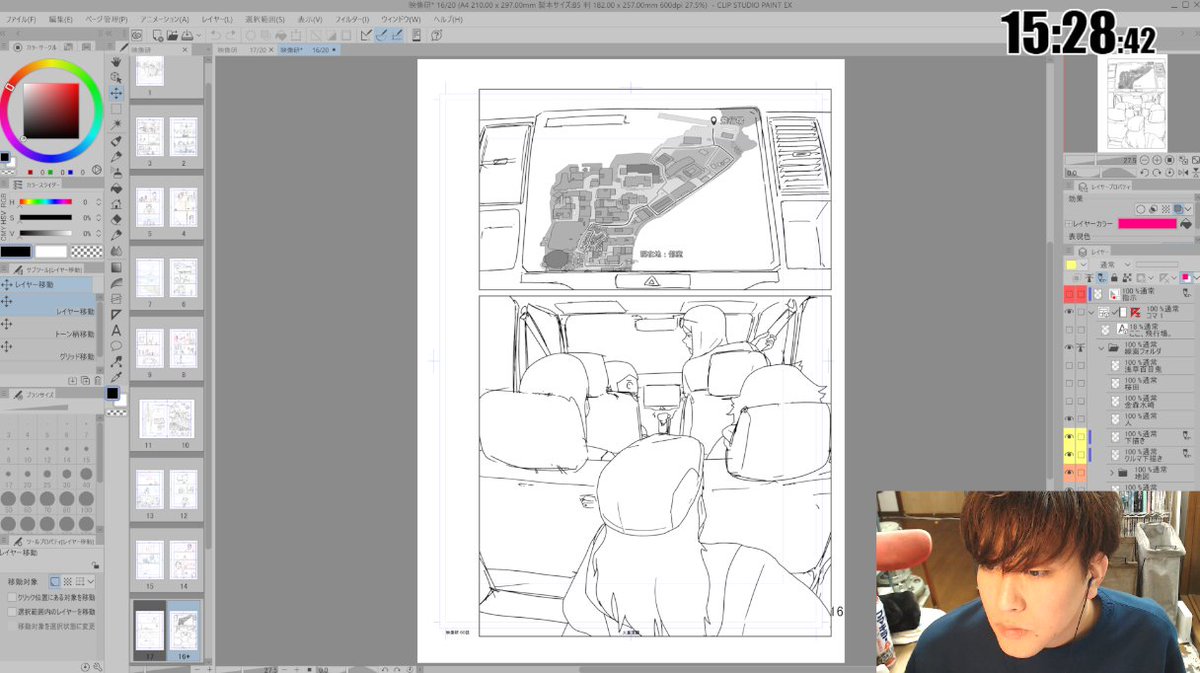The image size is (1200, 673).
Task: Collapse the 線画フォルダ folder
Action: [x=1101, y=348]
